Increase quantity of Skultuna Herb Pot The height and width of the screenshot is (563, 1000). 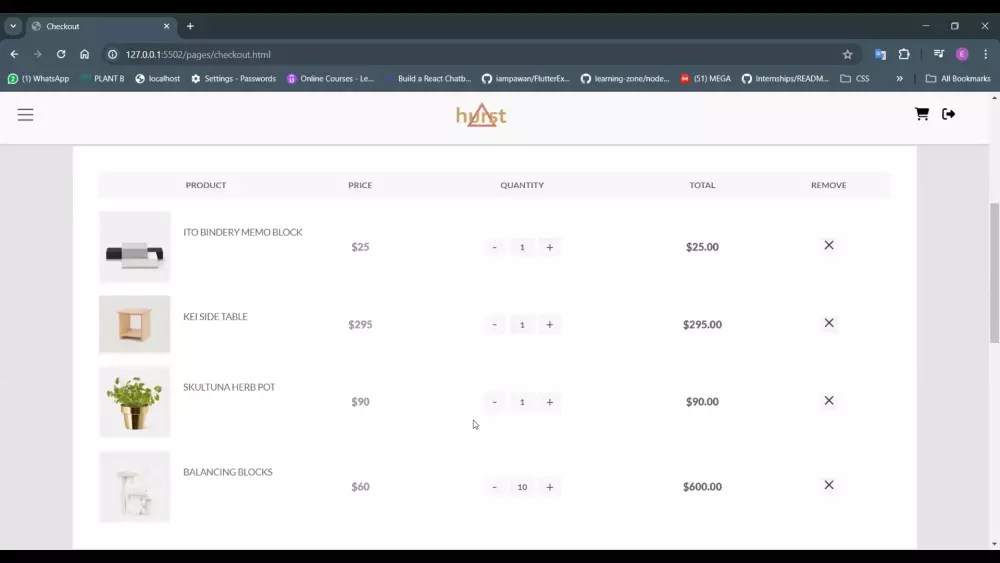click(x=550, y=402)
